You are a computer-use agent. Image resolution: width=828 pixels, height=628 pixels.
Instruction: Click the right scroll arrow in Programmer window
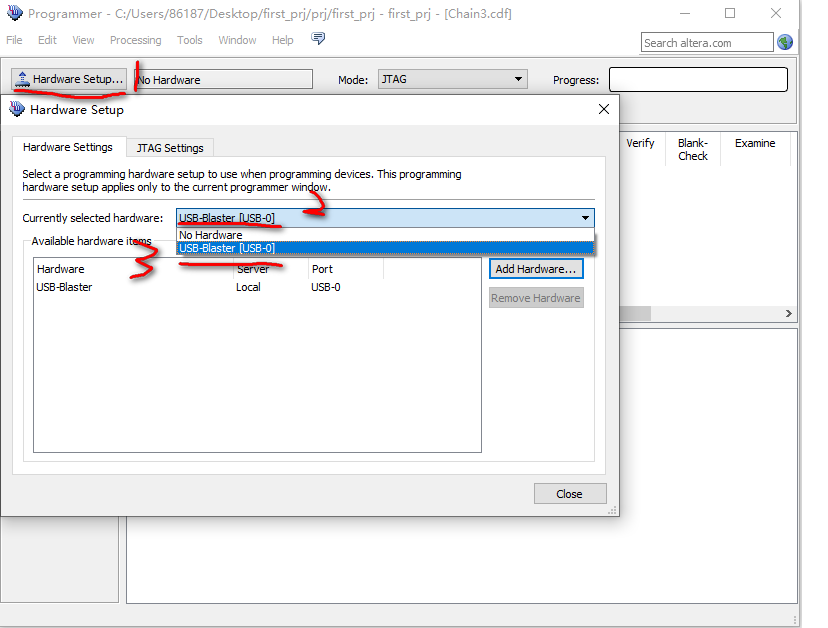point(789,313)
